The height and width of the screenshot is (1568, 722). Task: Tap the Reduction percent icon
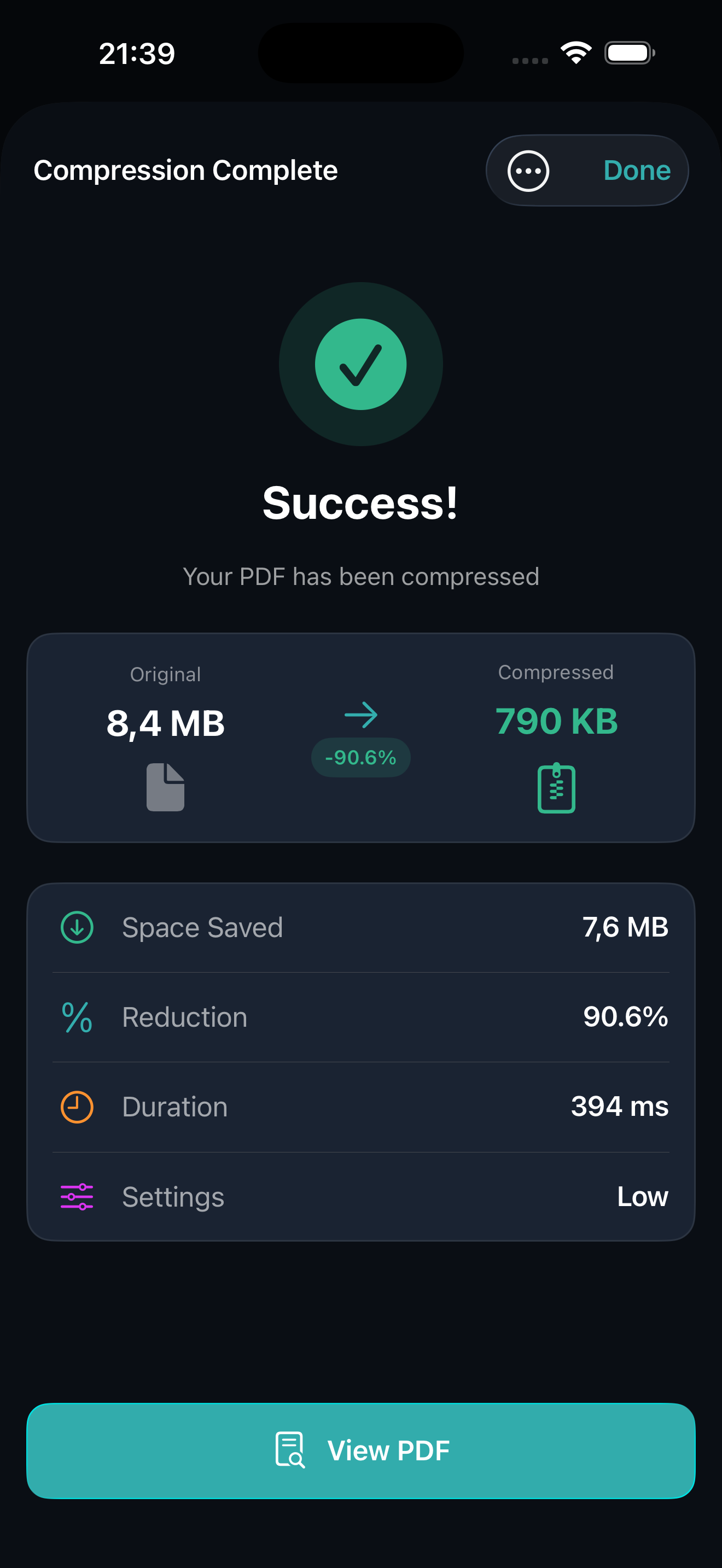click(x=77, y=1017)
